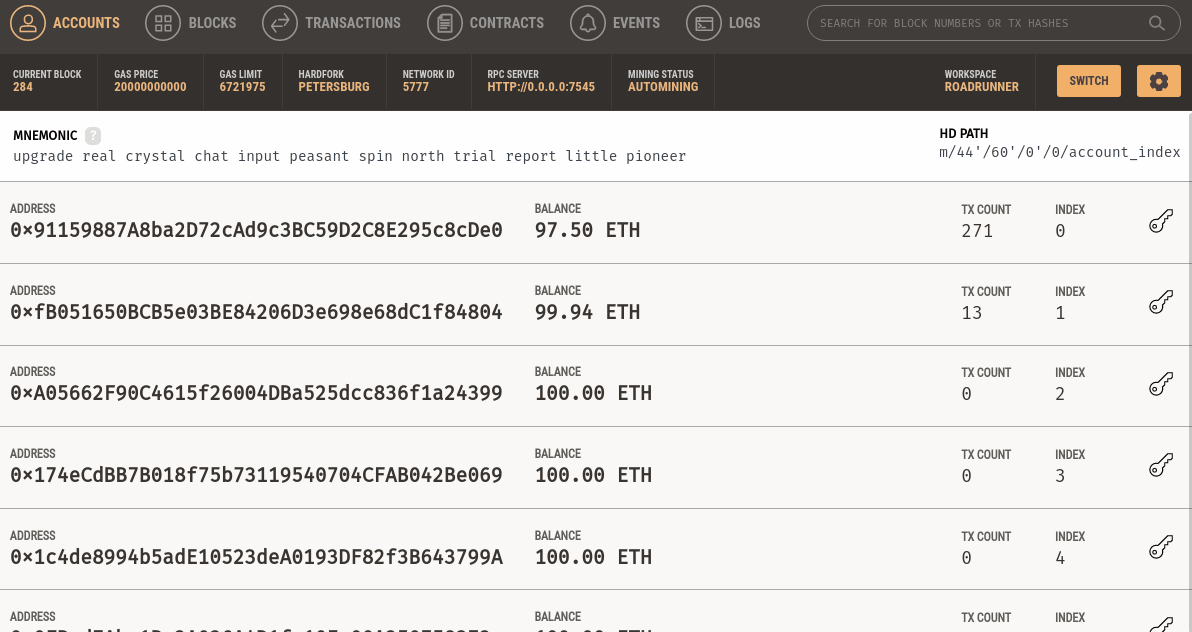Image resolution: width=1192 pixels, height=632 pixels.
Task: Click key icon for account index 2
Action: tap(1159, 385)
